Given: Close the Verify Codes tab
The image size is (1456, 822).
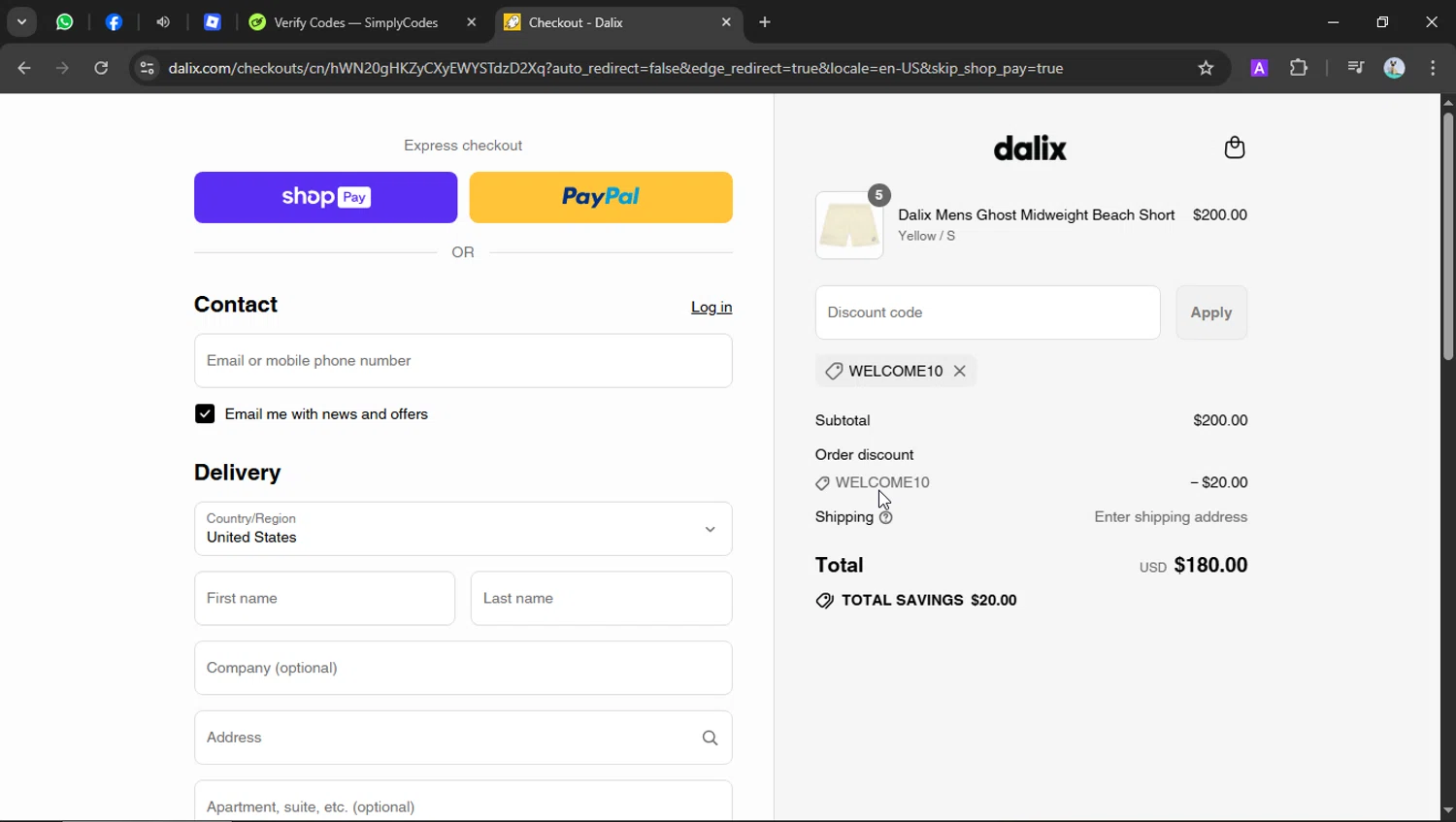Looking at the screenshot, I should [472, 22].
